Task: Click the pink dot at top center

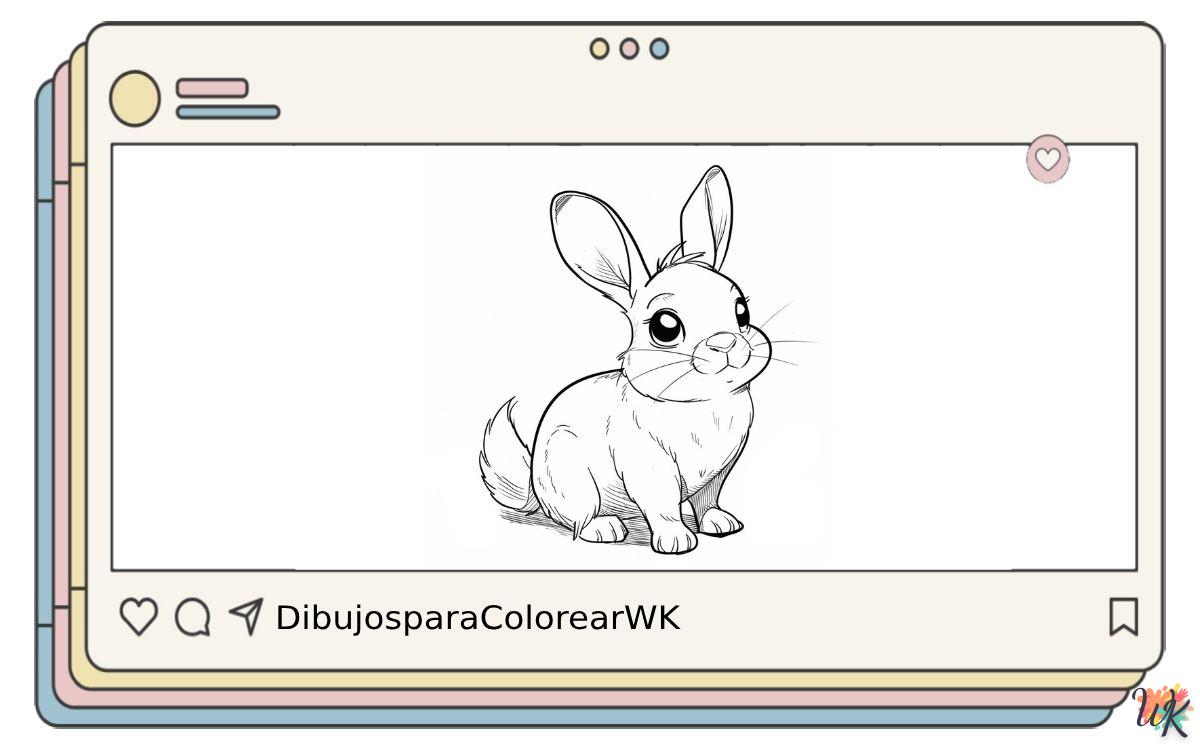Action: (629, 49)
